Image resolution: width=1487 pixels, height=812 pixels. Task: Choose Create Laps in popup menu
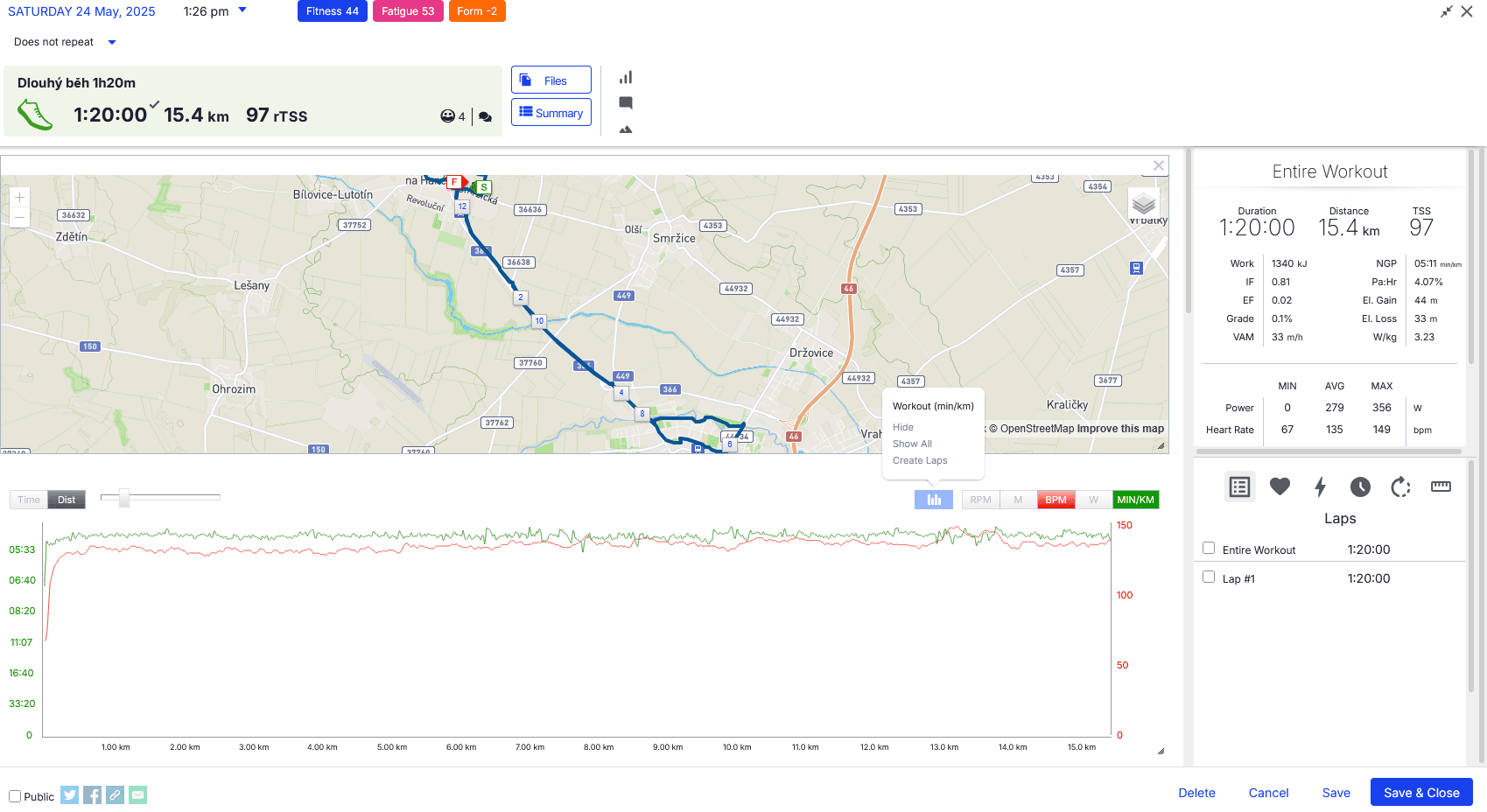(x=920, y=460)
